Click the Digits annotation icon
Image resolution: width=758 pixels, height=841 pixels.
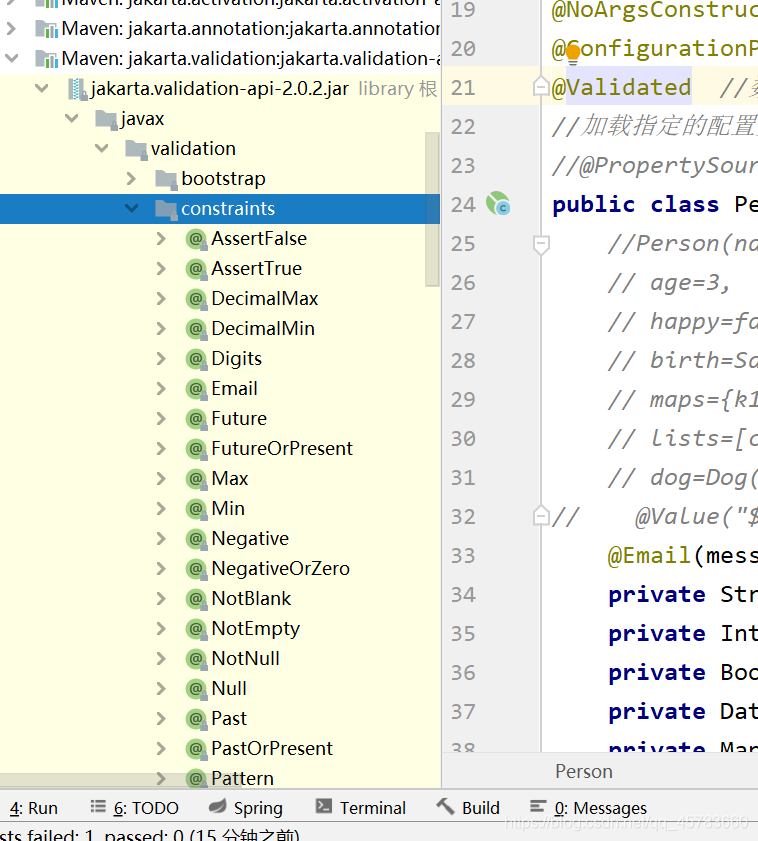pos(196,359)
